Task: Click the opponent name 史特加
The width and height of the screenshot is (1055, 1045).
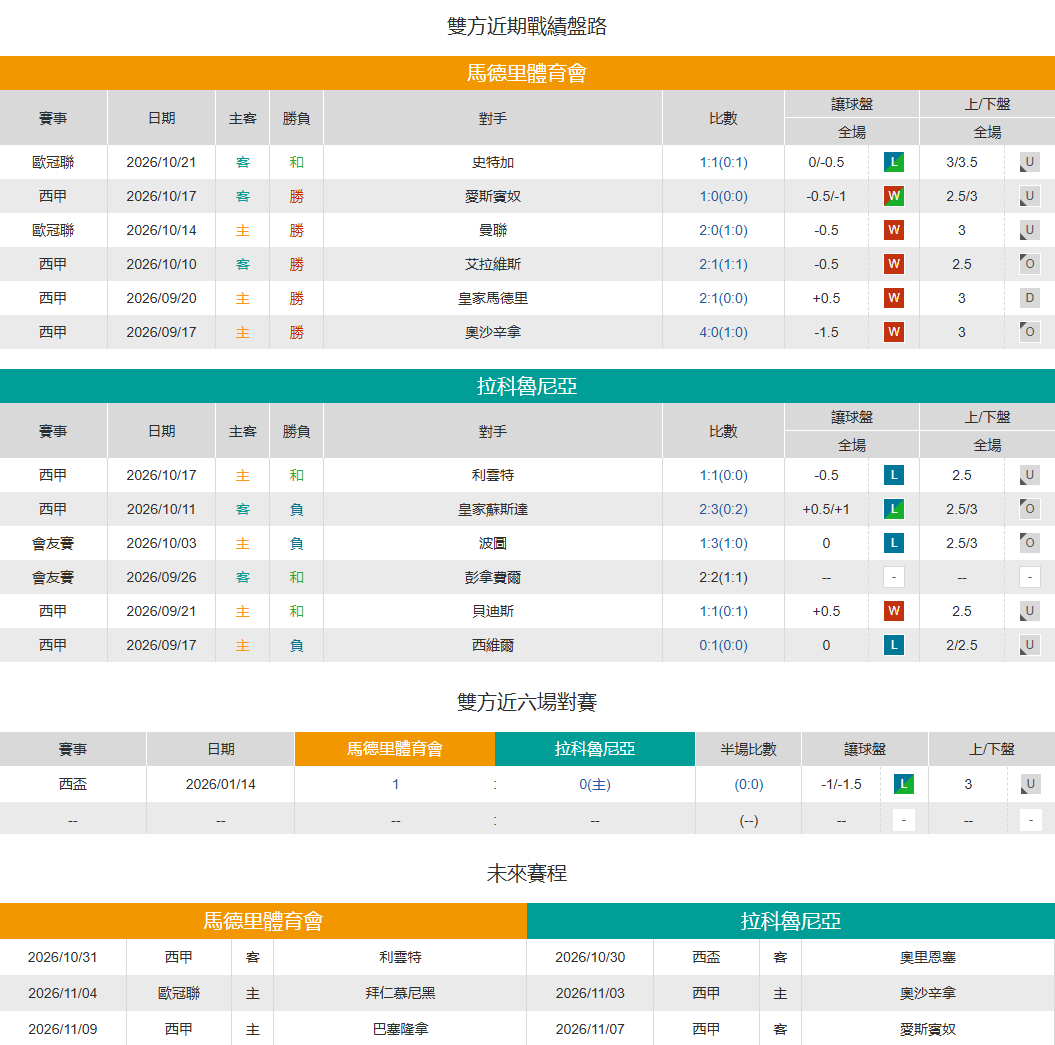Action: coord(493,162)
